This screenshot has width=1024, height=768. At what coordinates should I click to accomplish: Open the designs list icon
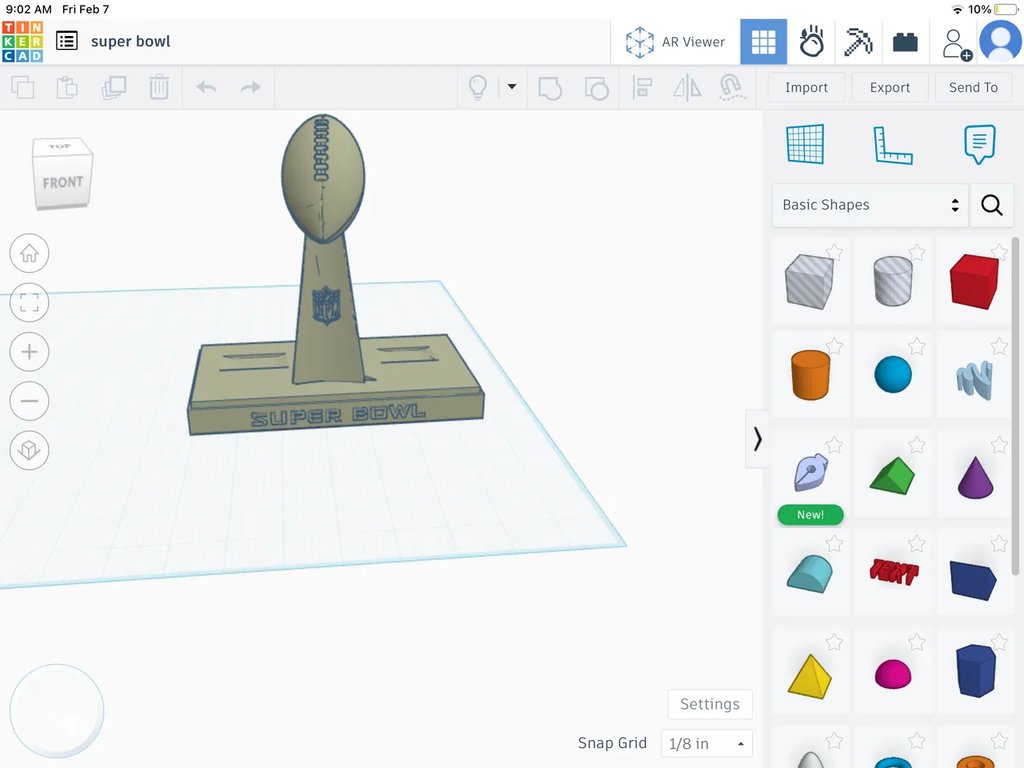tap(67, 41)
